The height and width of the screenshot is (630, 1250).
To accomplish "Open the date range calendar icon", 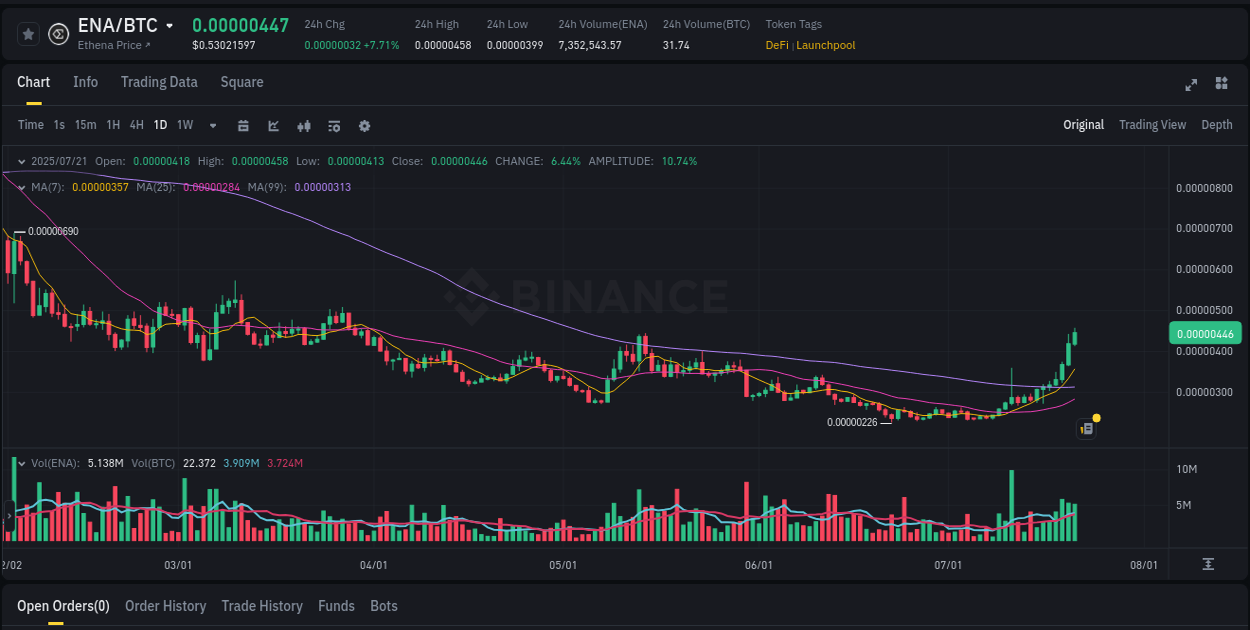I will pos(243,126).
